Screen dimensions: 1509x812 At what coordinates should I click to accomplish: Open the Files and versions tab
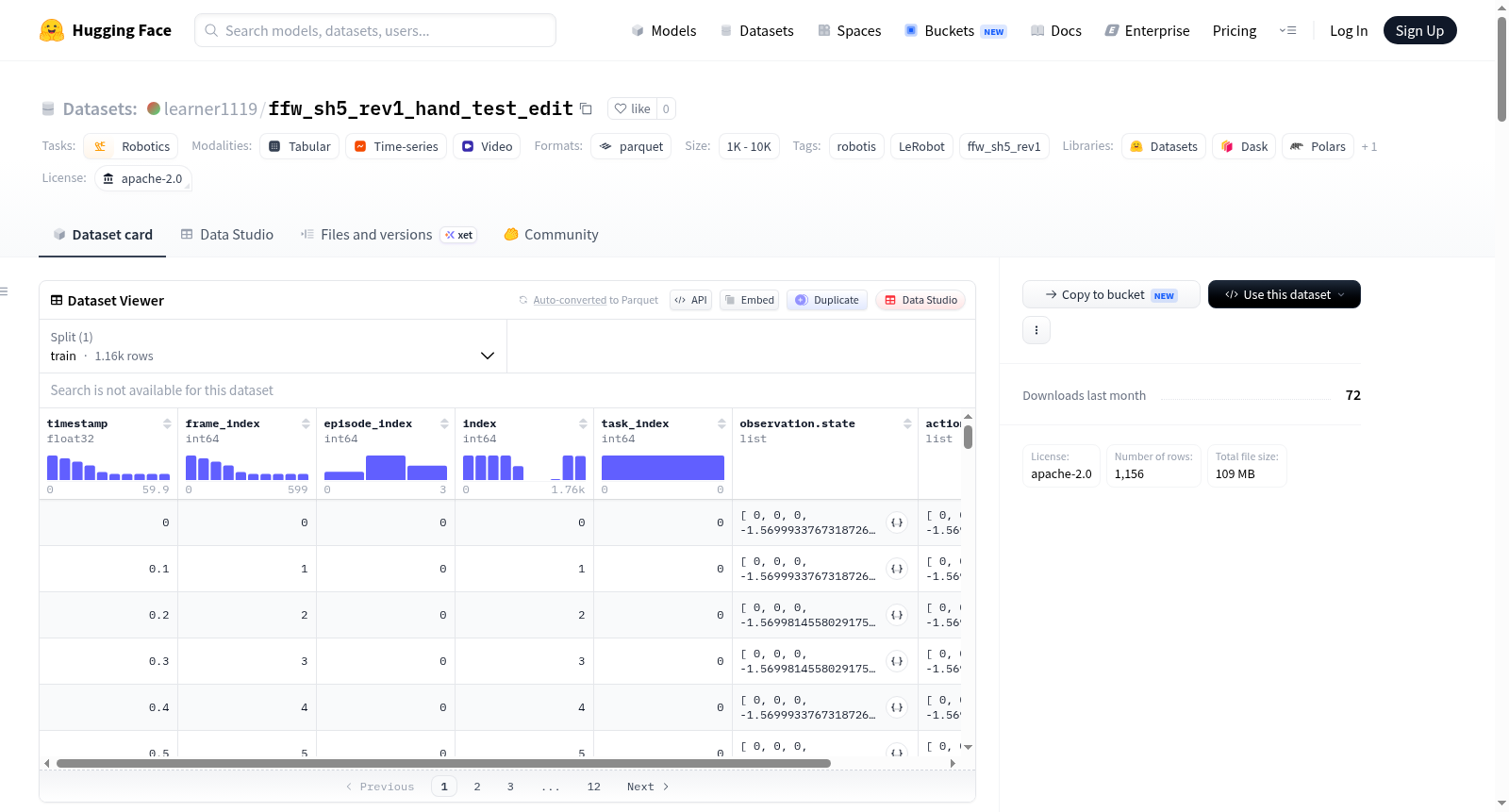(x=389, y=235)
